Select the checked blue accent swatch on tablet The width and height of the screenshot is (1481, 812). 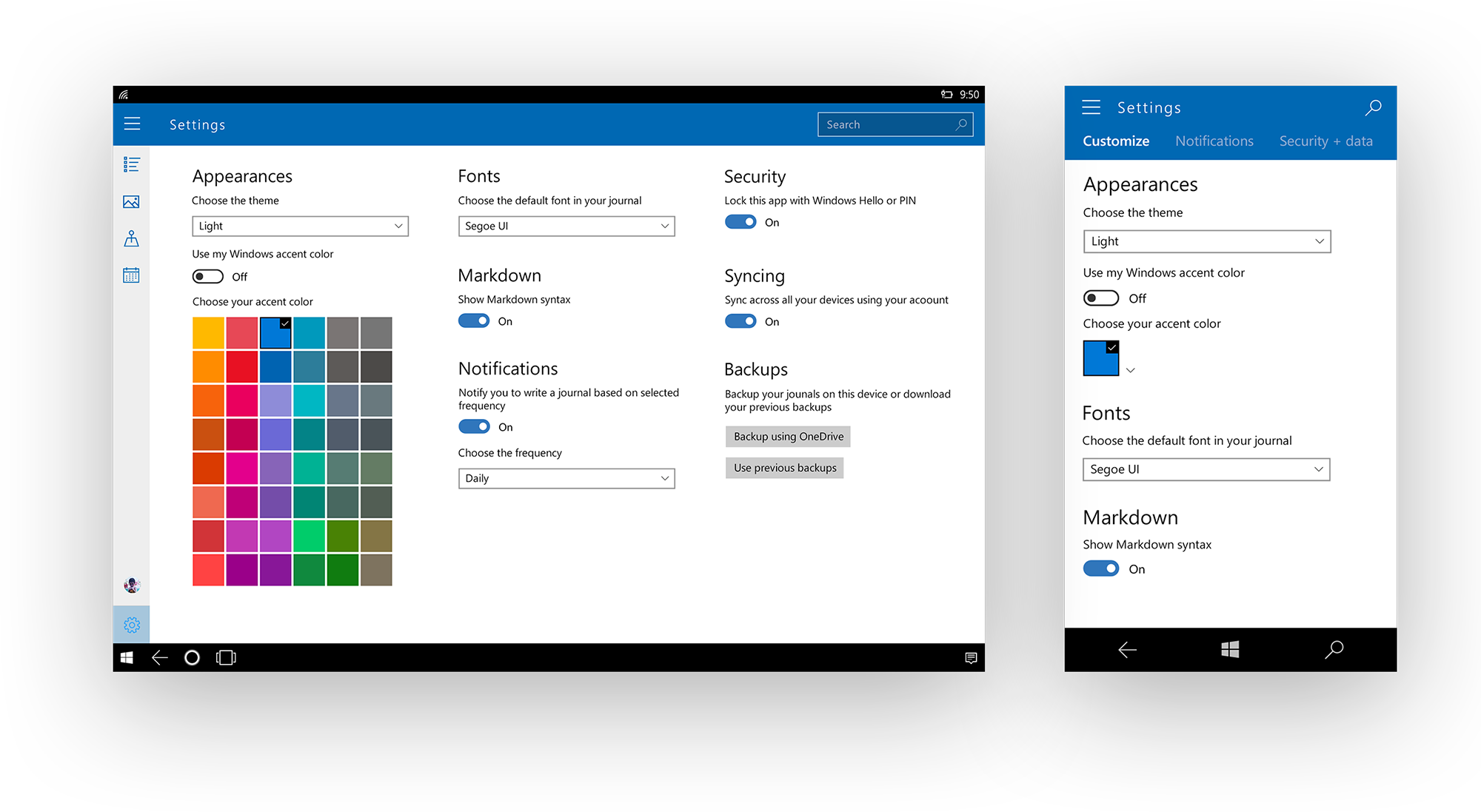coord(275,333)
